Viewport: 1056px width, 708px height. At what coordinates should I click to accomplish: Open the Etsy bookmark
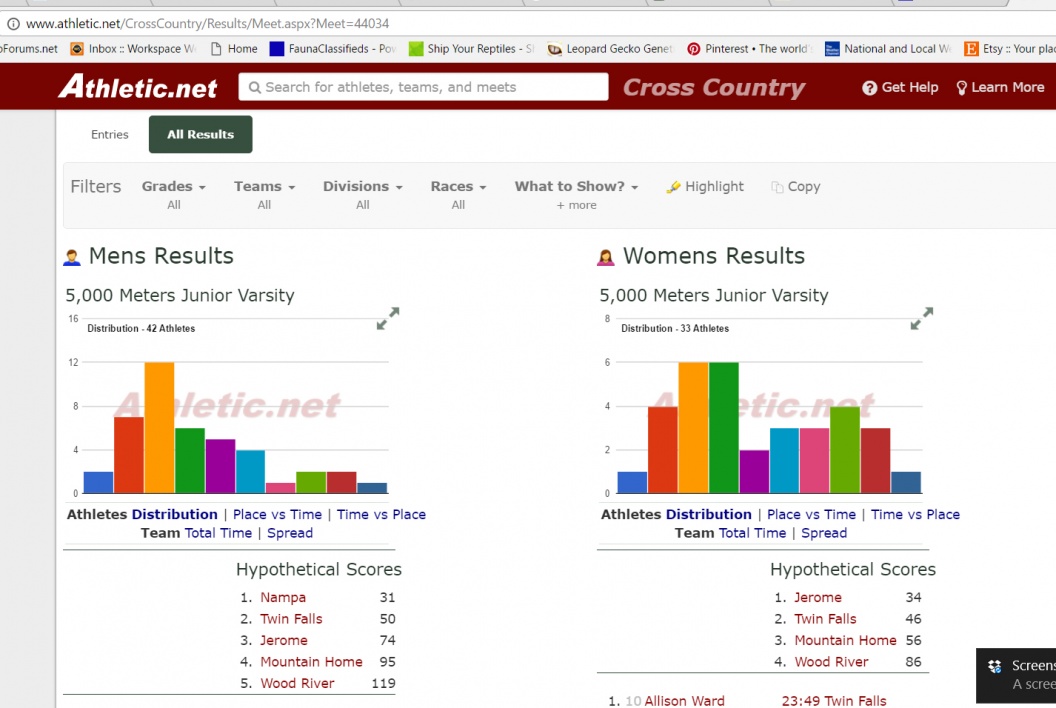tap(1010, 49)
